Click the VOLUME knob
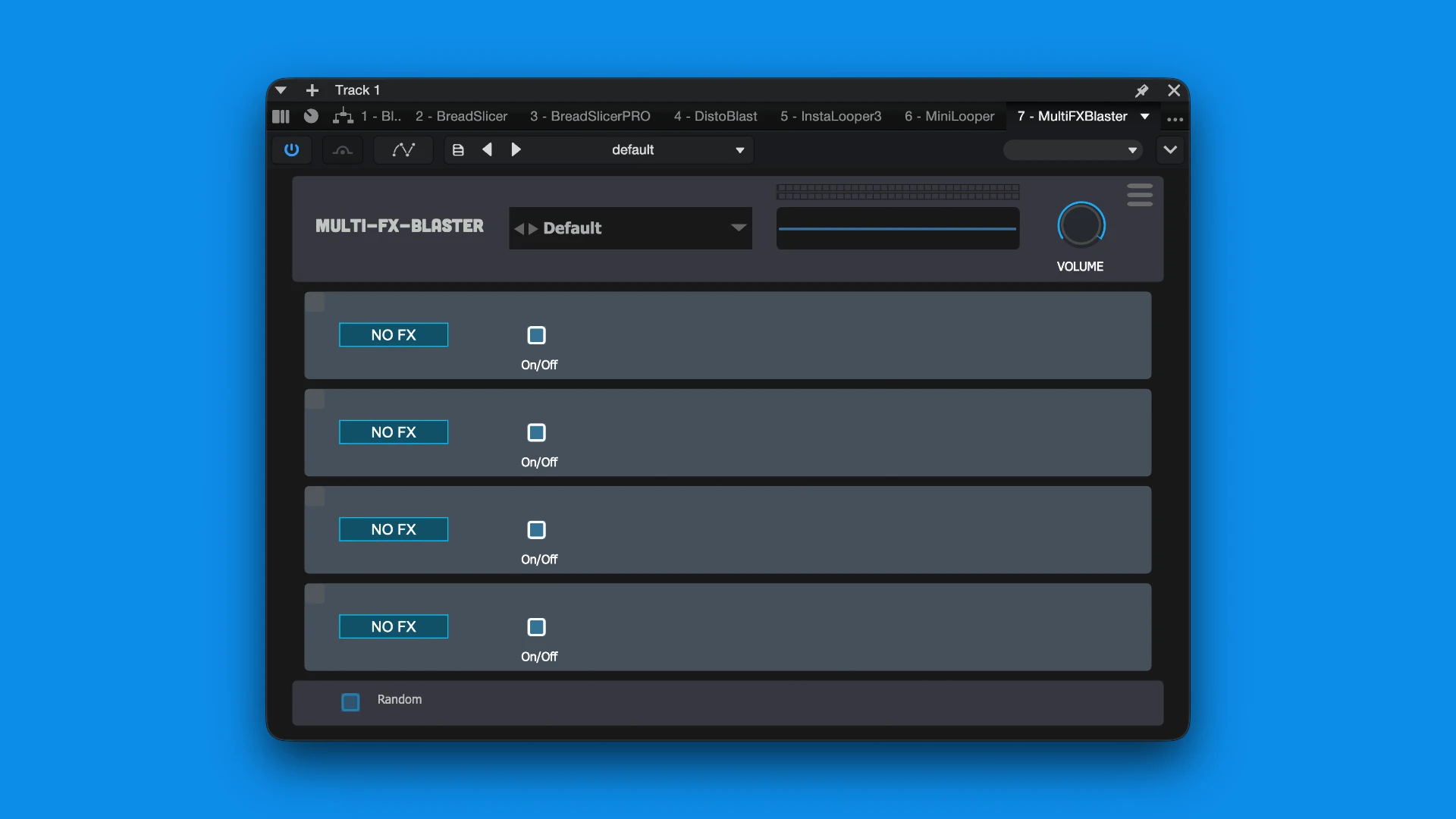 [x=1081, y=225]
